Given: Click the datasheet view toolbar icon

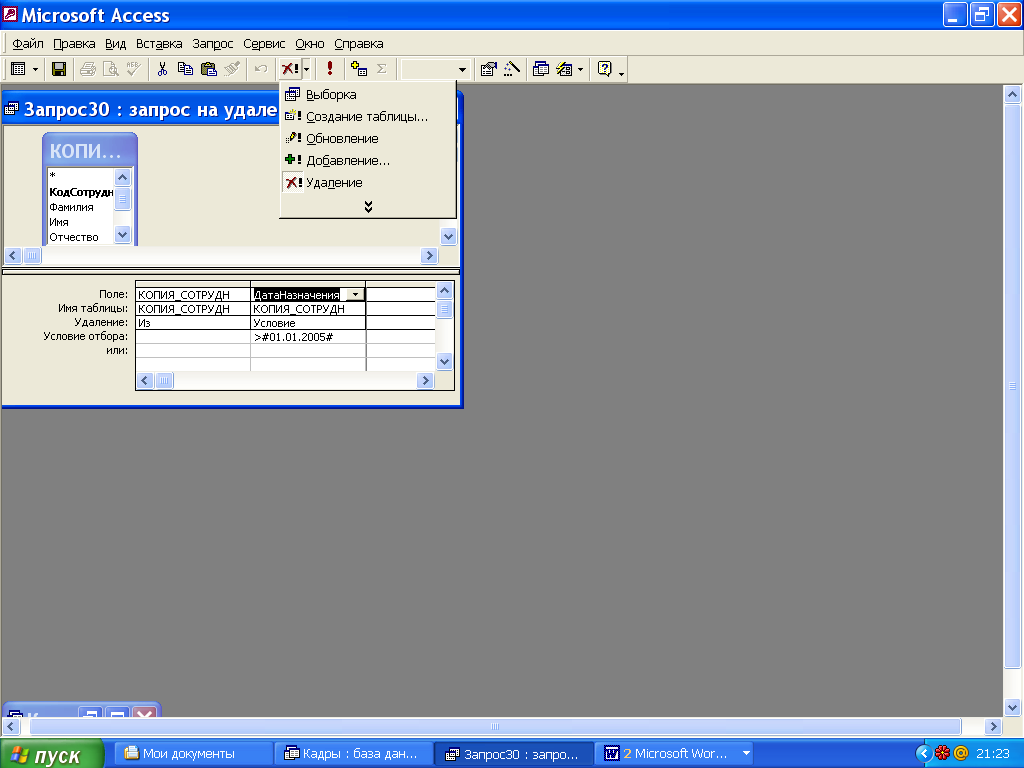Looking at the screenshot, I should tap(18, 69).
